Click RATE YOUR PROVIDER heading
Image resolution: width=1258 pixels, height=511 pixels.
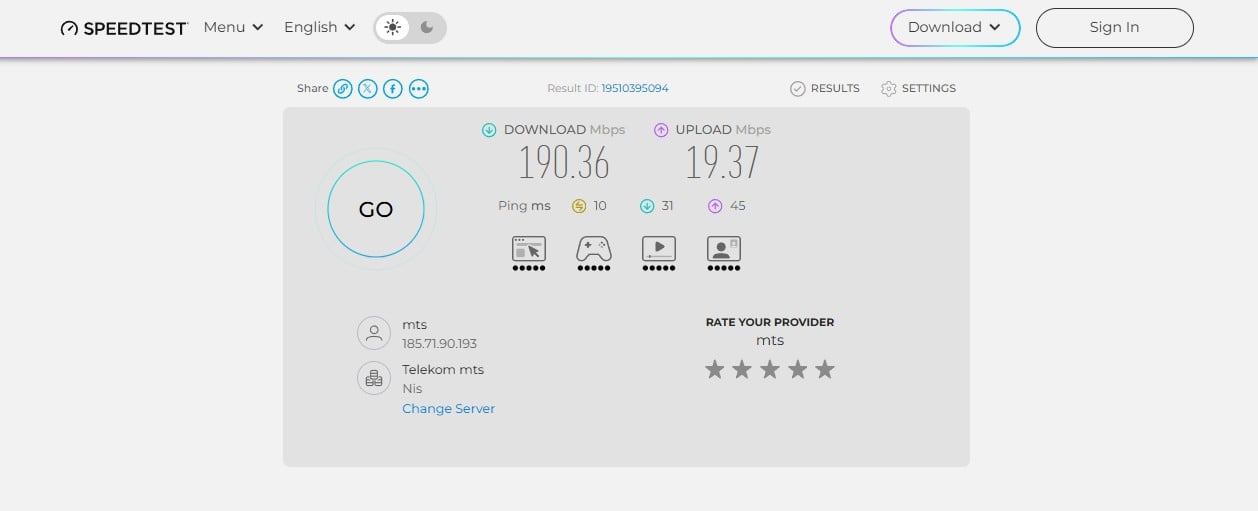click(x=770, y=322)
